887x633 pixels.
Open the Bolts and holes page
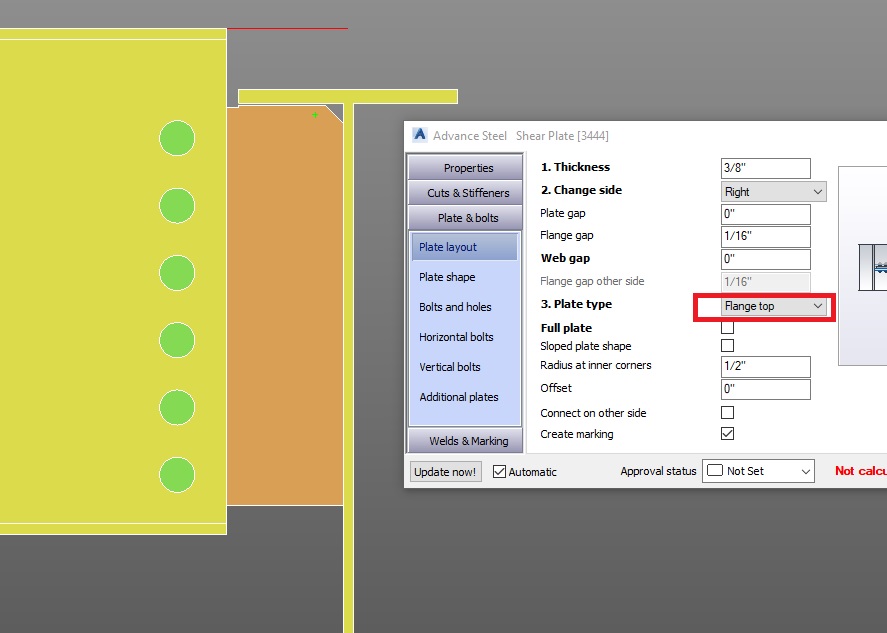click(464, 307)
